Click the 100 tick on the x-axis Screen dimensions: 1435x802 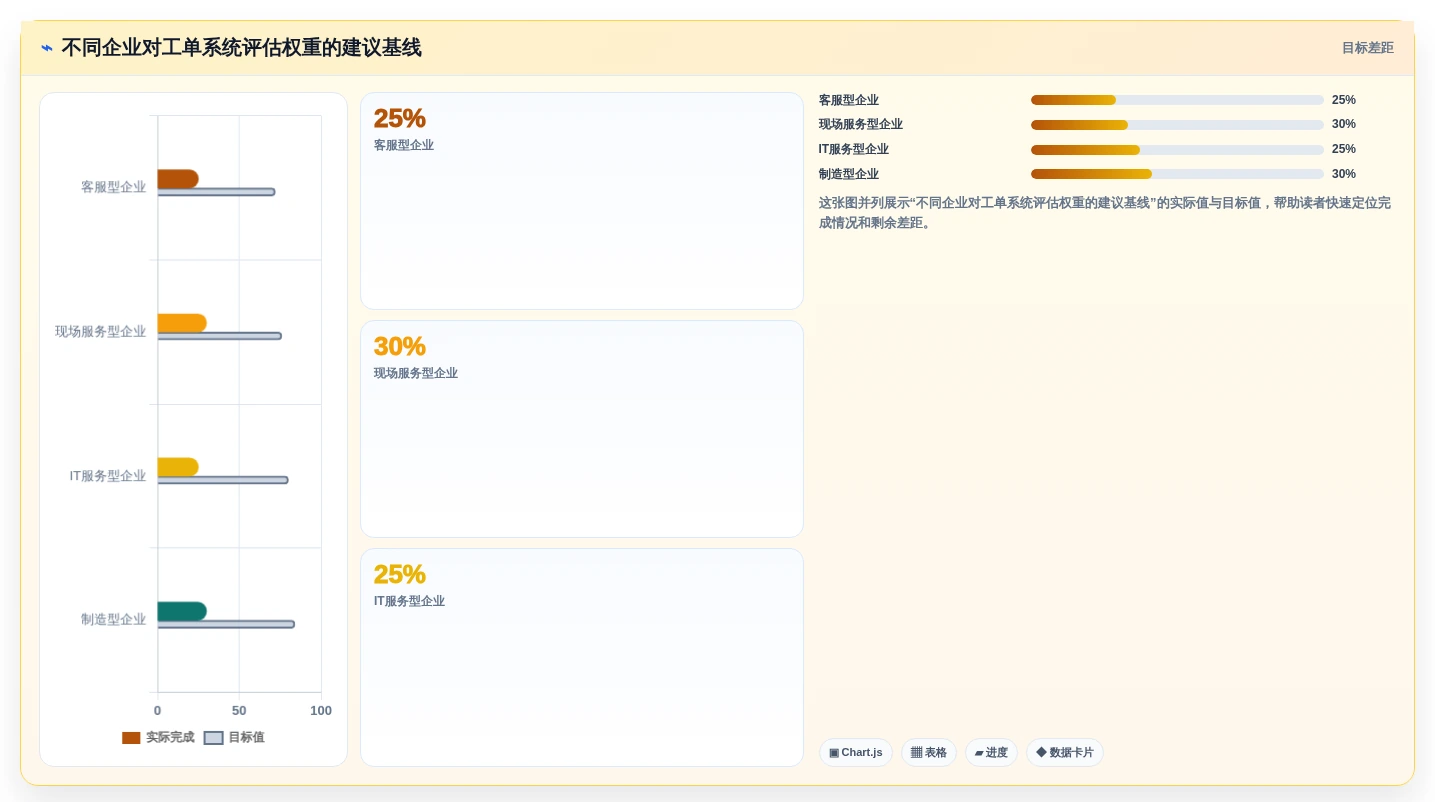click(321, 711)
